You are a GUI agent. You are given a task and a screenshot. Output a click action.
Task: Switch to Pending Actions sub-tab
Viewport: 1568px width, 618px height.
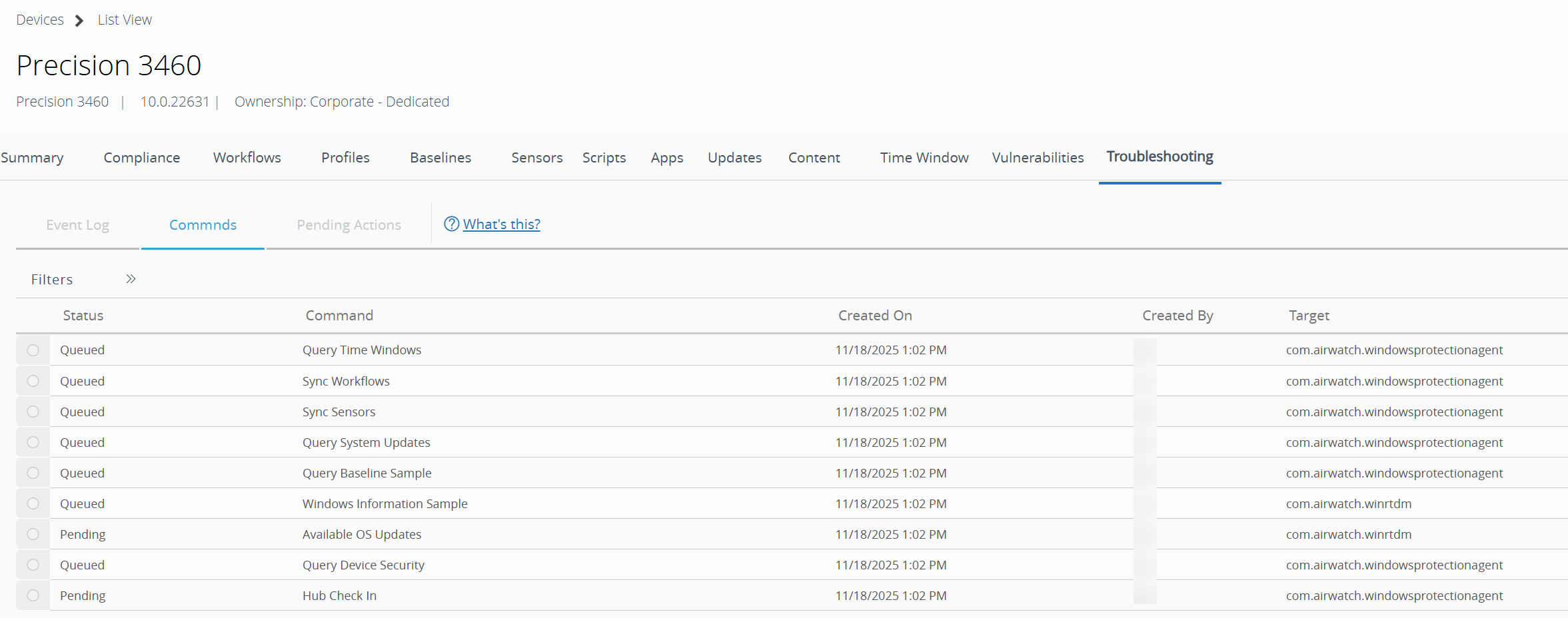point(349,225)
